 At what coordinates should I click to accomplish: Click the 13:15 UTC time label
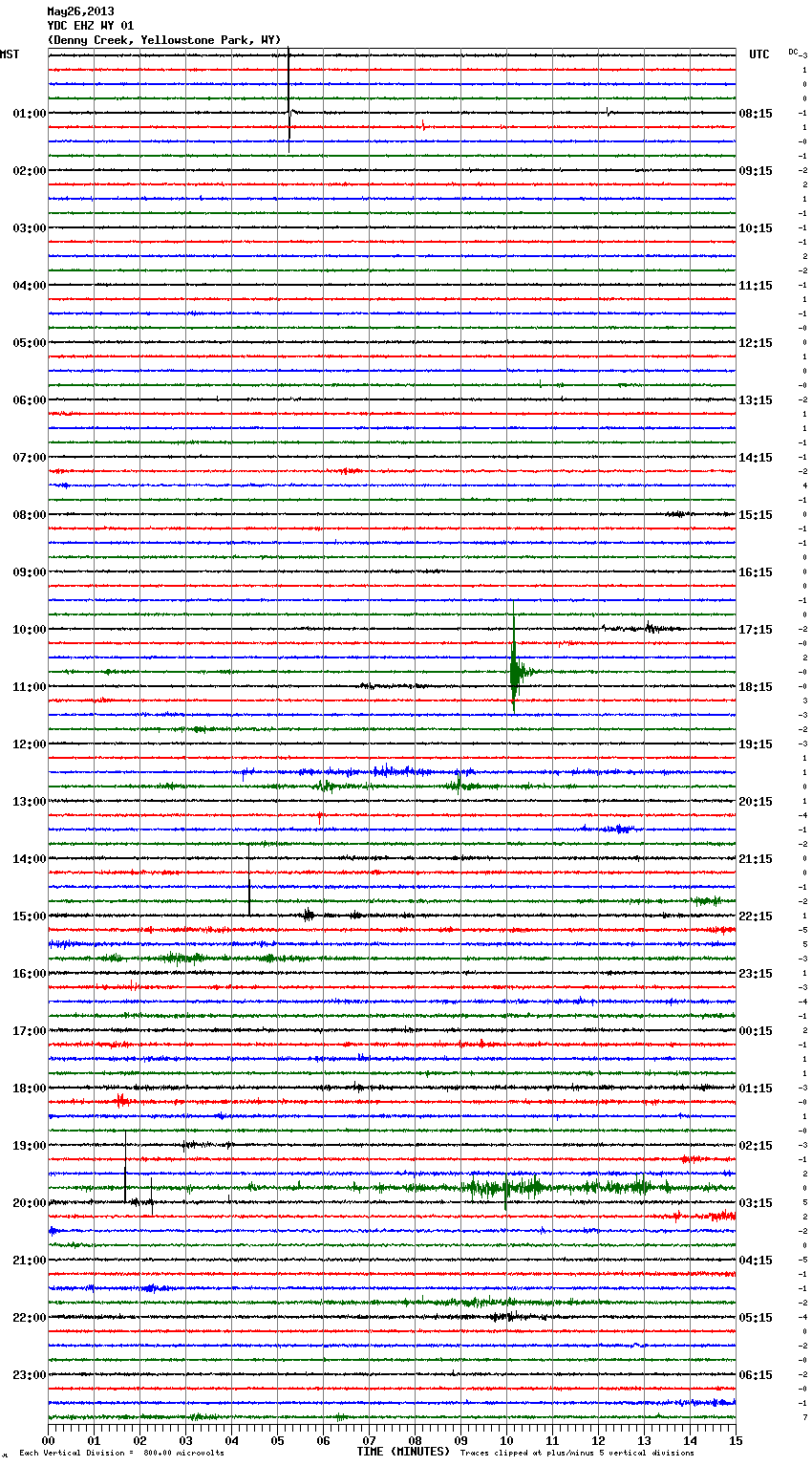point(756,400)
